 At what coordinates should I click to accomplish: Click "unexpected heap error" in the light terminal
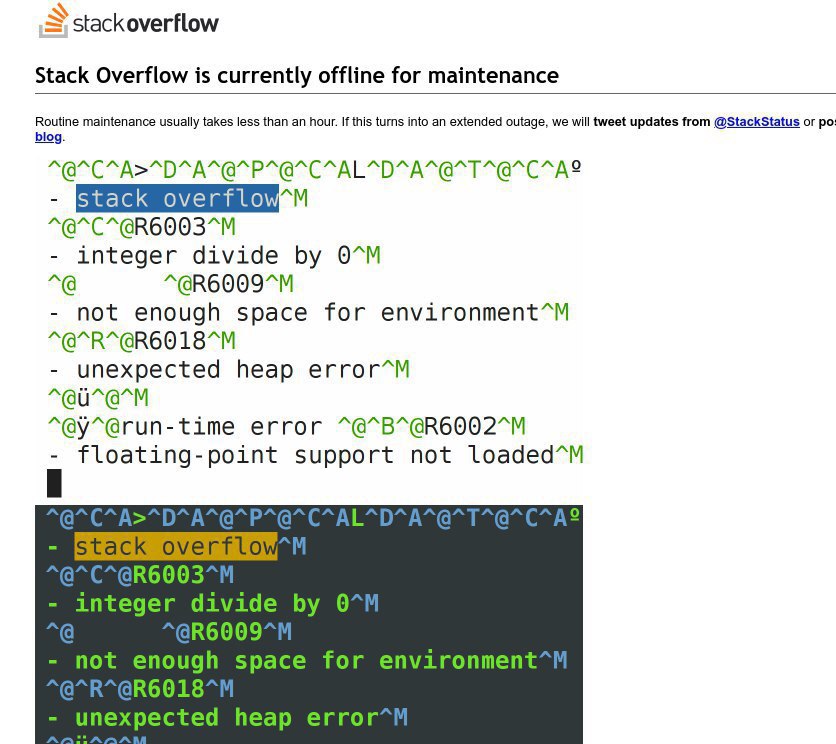pyautogui.click(x=228, y=370)
